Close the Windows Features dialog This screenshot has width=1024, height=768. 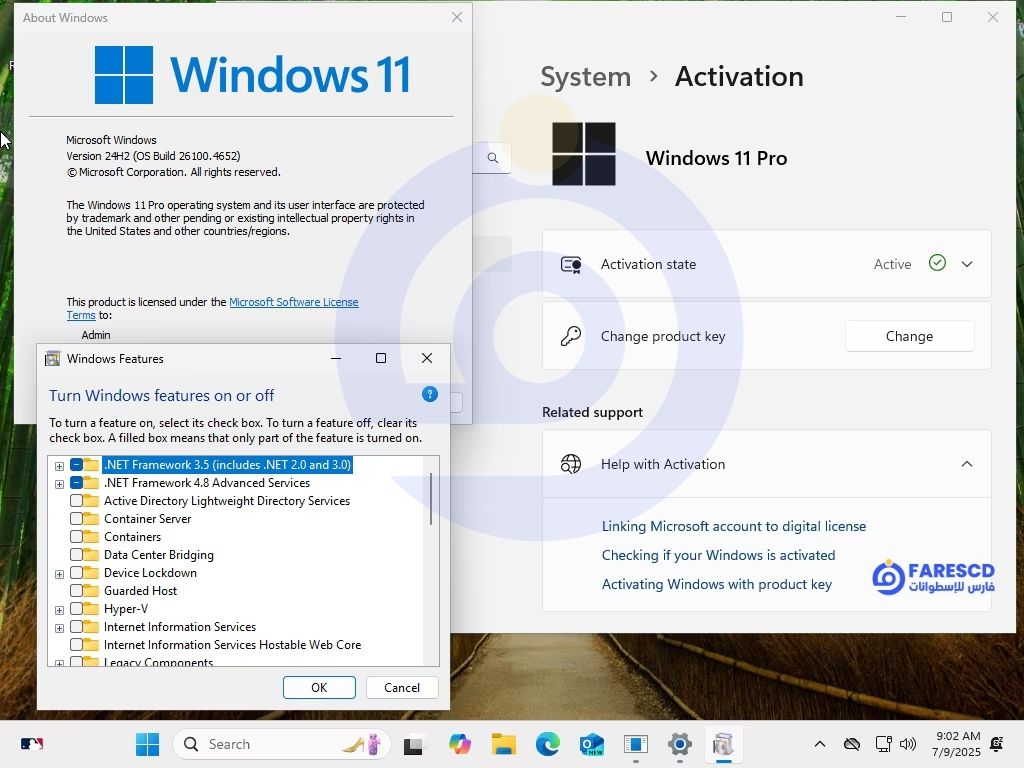[x=426, y=358]
